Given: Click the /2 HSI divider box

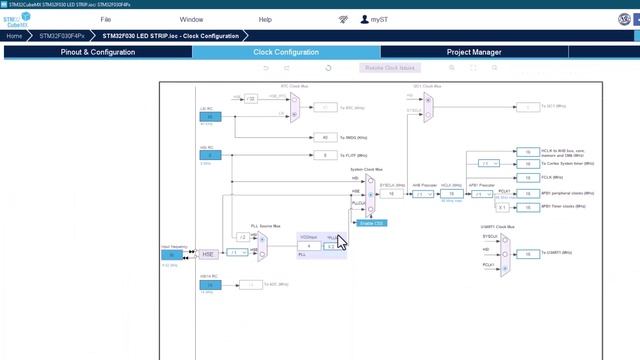Looking at the screenshot, I should [243, 237].
